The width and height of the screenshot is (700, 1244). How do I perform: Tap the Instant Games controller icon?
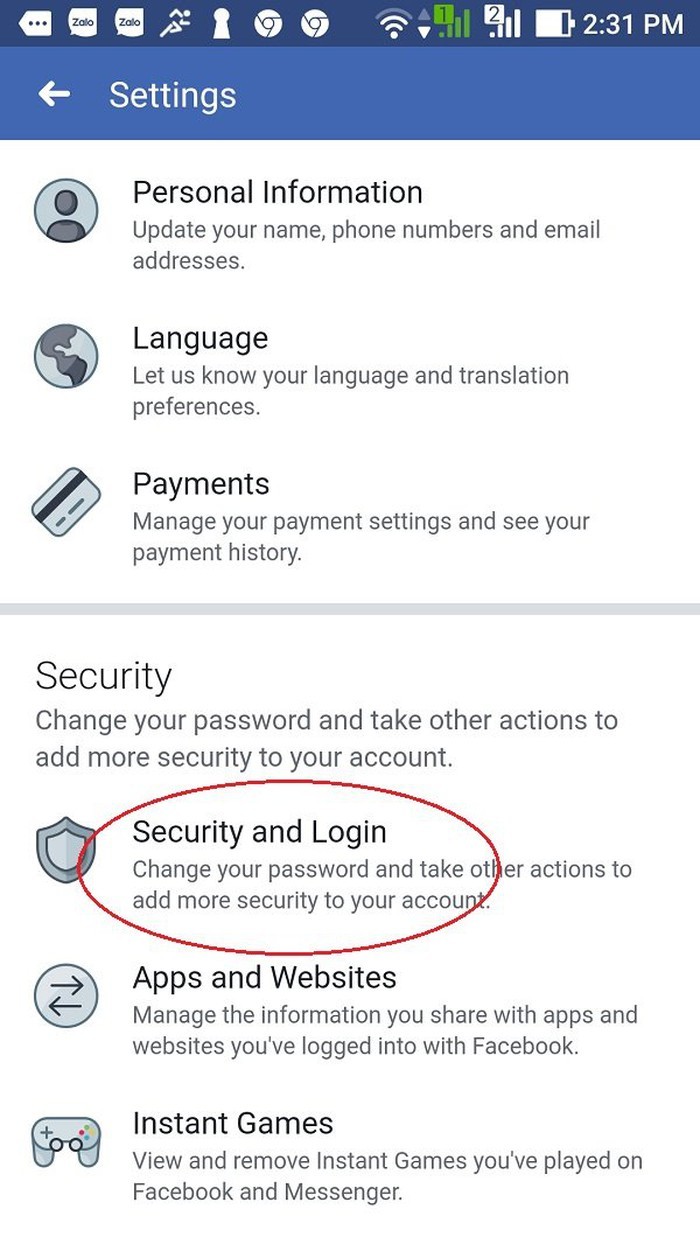click(x=66, y=1142)
